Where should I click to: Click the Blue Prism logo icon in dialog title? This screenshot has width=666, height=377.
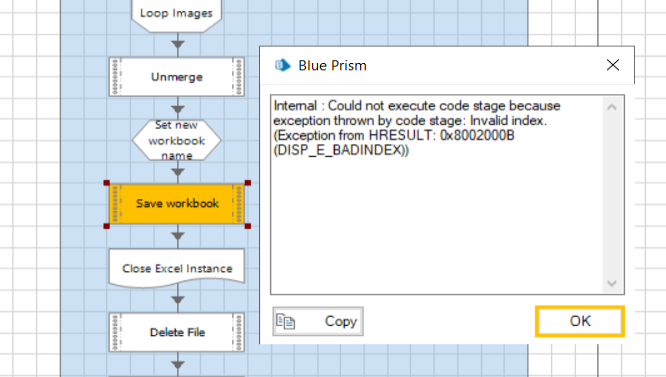282,65
